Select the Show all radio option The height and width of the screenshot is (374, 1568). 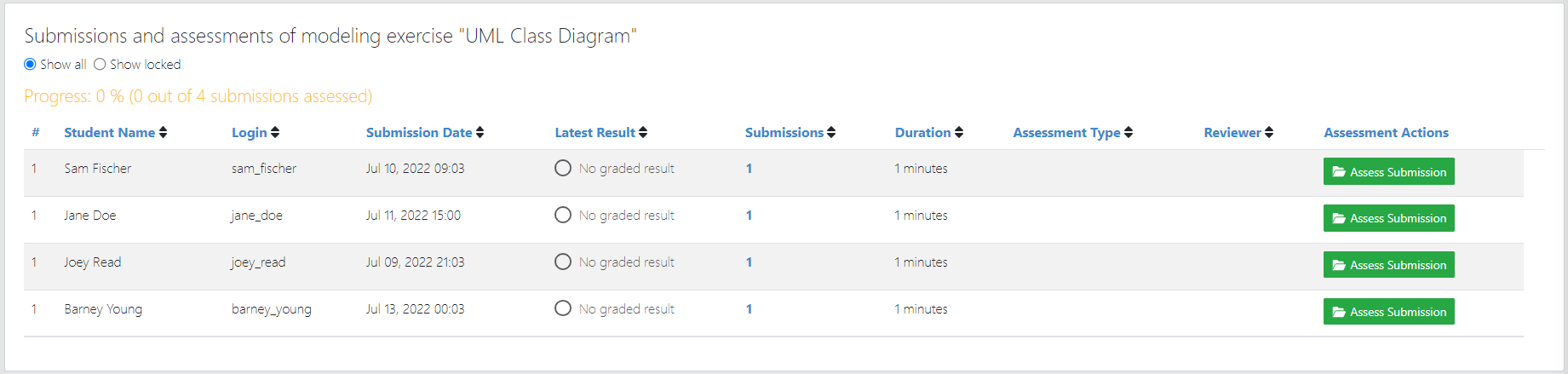(31, 65)
